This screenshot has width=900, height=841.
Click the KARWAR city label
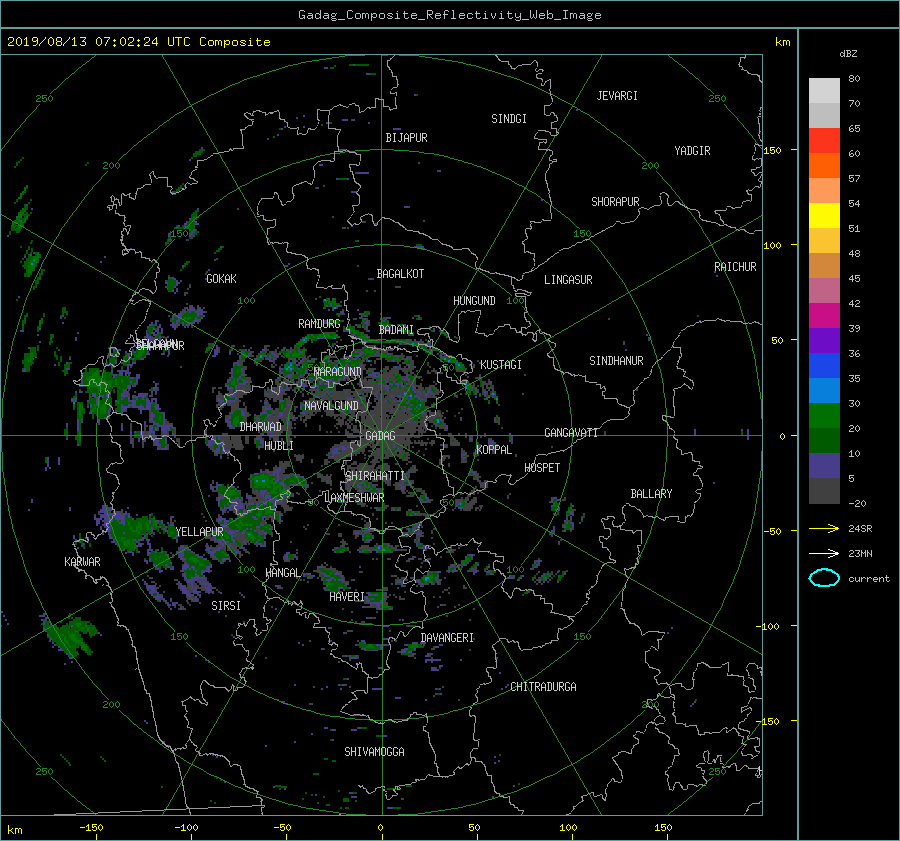(x=82, y=562)
